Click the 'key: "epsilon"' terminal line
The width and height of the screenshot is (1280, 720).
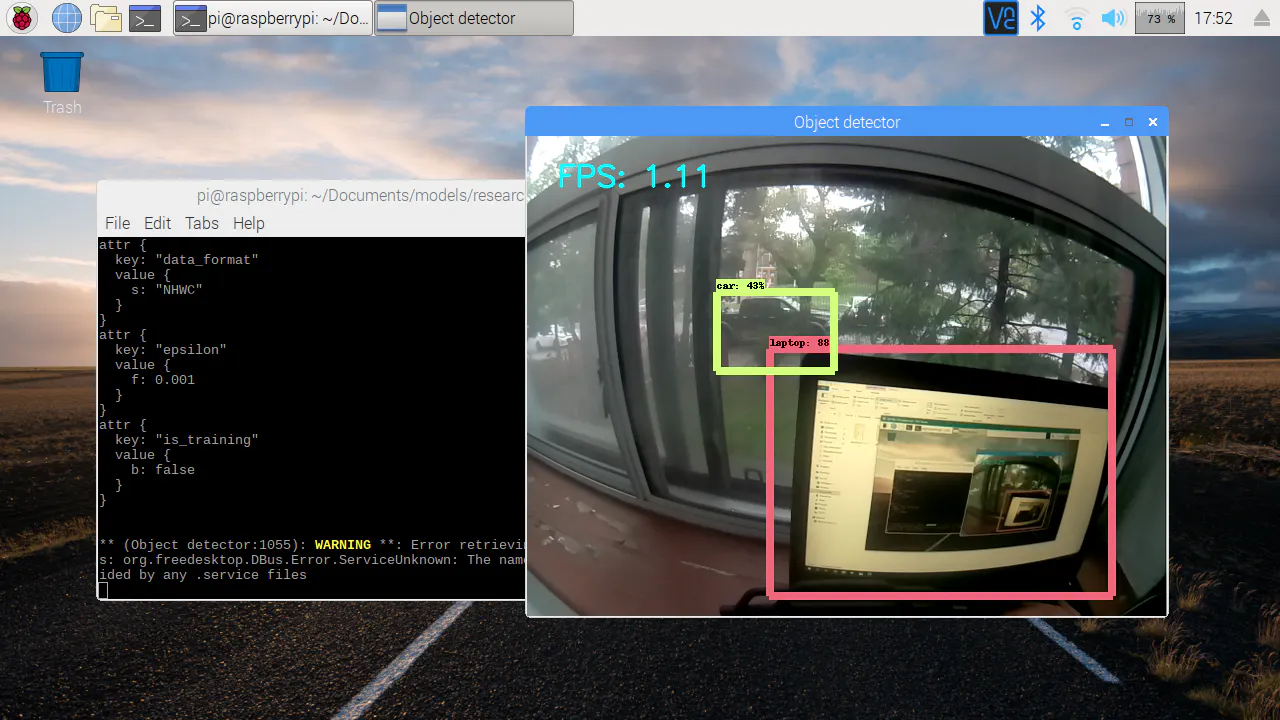[x=170, y=350]
